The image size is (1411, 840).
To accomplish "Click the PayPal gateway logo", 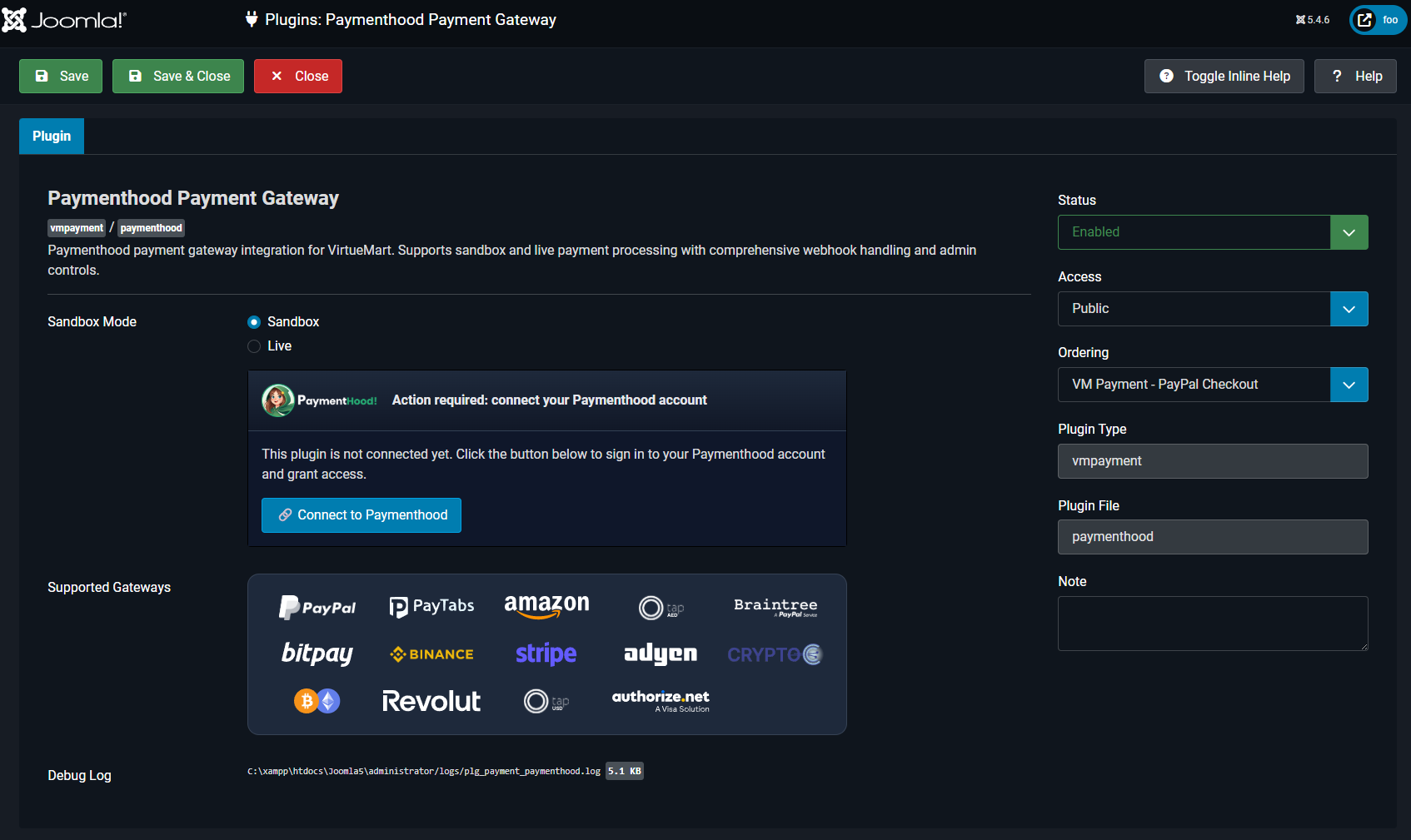I will pos(317,607).
